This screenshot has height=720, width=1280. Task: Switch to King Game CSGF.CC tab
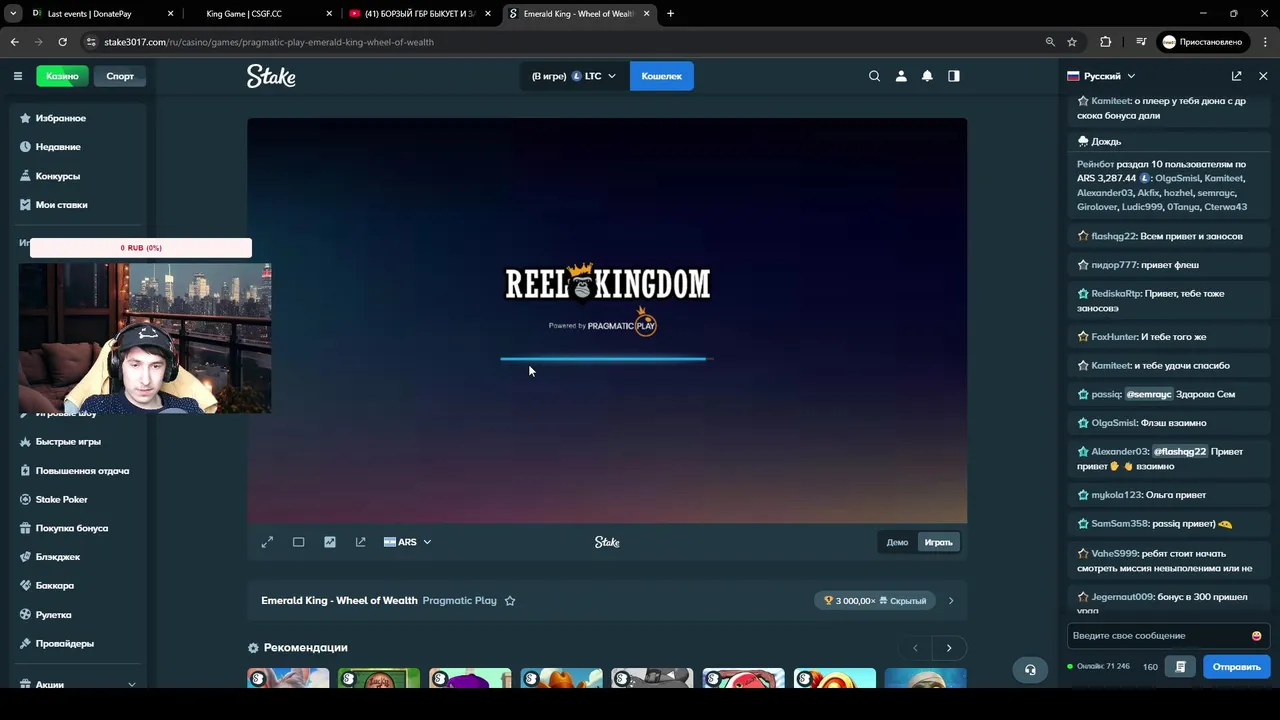(255, 14)
